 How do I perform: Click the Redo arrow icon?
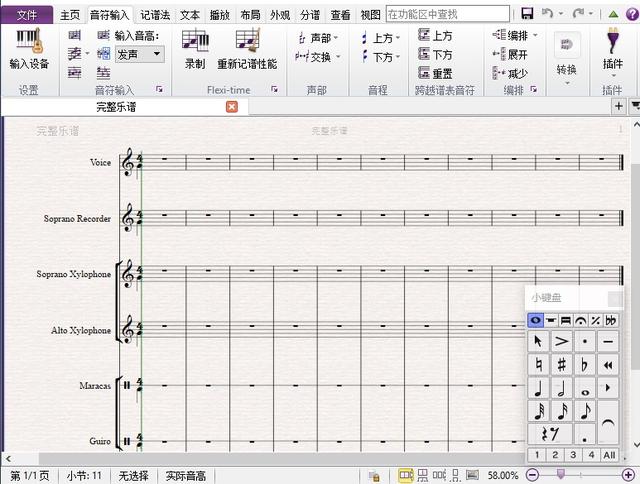578,13
